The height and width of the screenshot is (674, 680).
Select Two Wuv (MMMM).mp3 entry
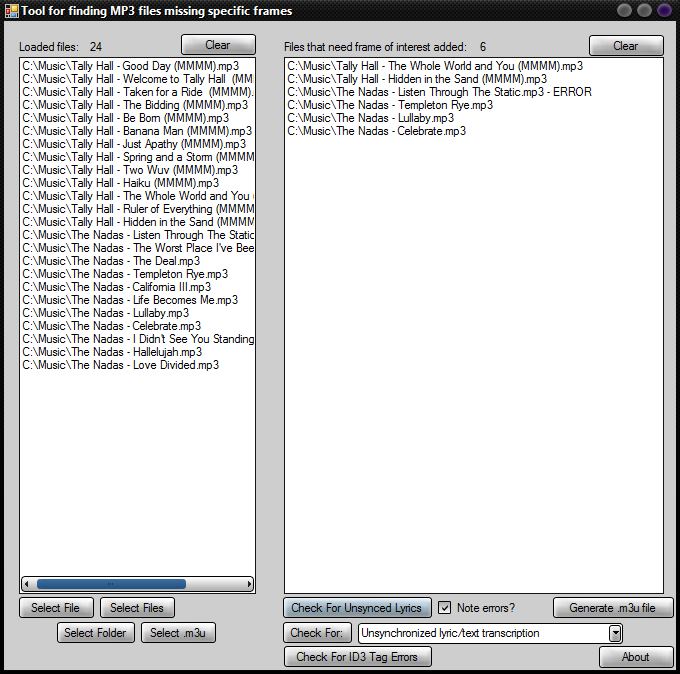tap(130, 170)
